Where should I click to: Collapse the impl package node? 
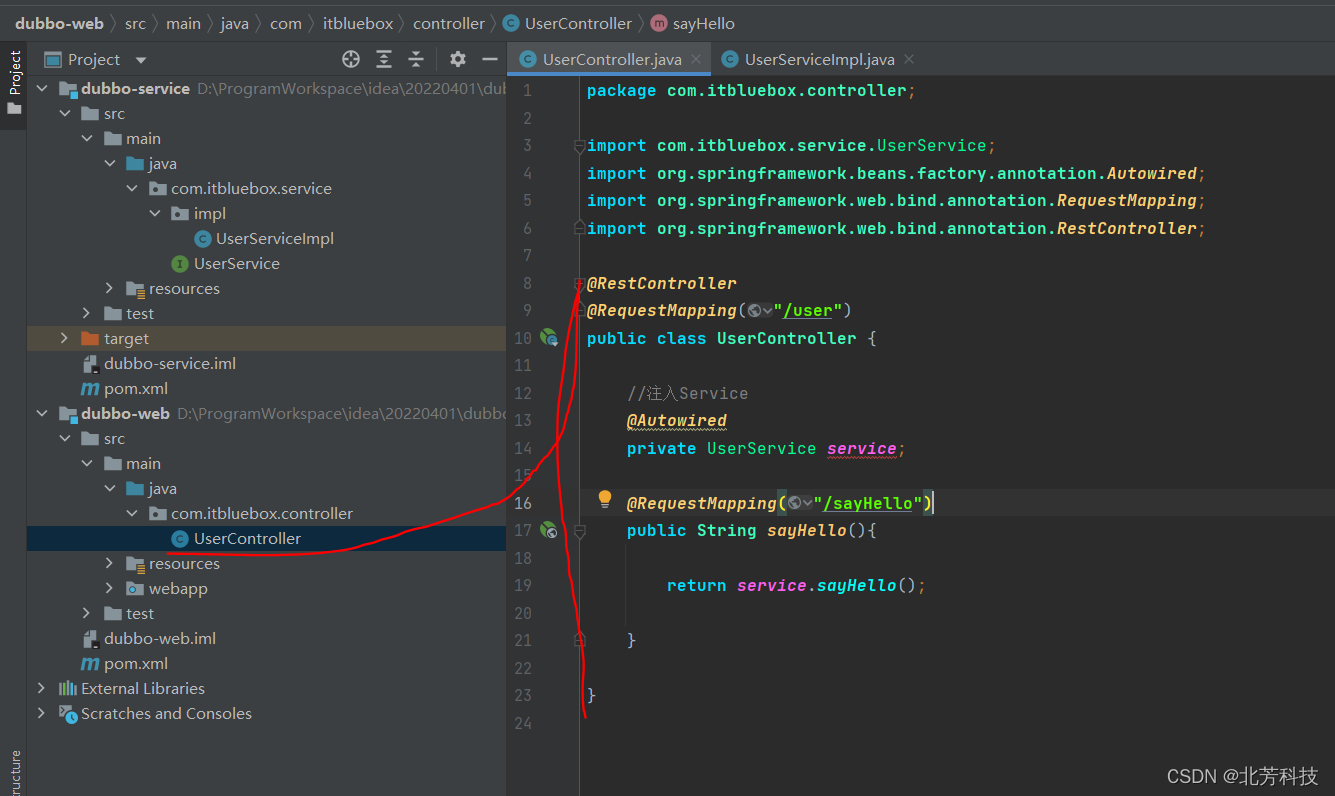tap(155, 213)
